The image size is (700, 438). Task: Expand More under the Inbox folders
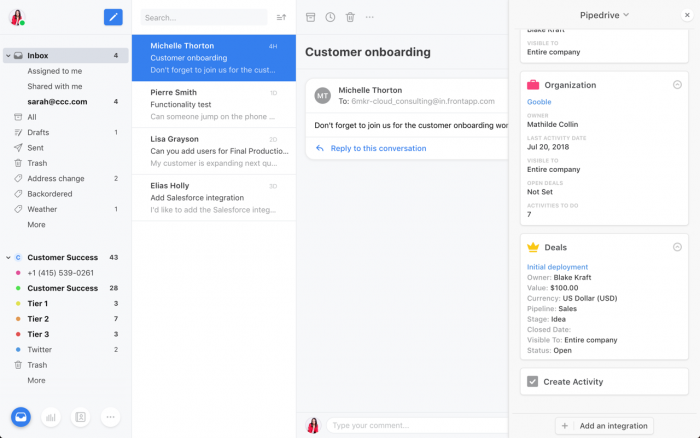(36, 225)
